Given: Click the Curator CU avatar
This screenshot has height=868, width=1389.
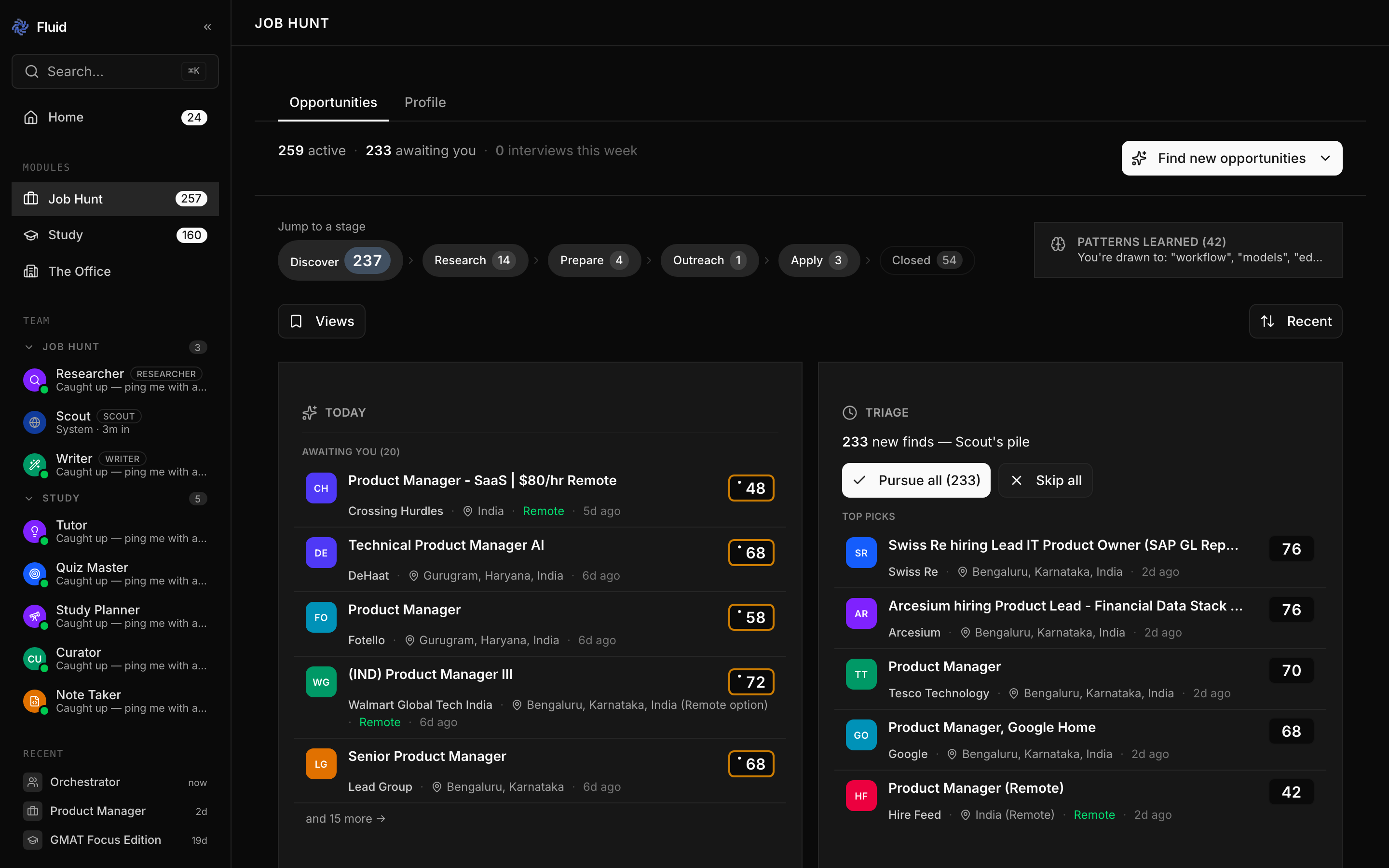Looking at the screenshot, I should pos(34,659).
